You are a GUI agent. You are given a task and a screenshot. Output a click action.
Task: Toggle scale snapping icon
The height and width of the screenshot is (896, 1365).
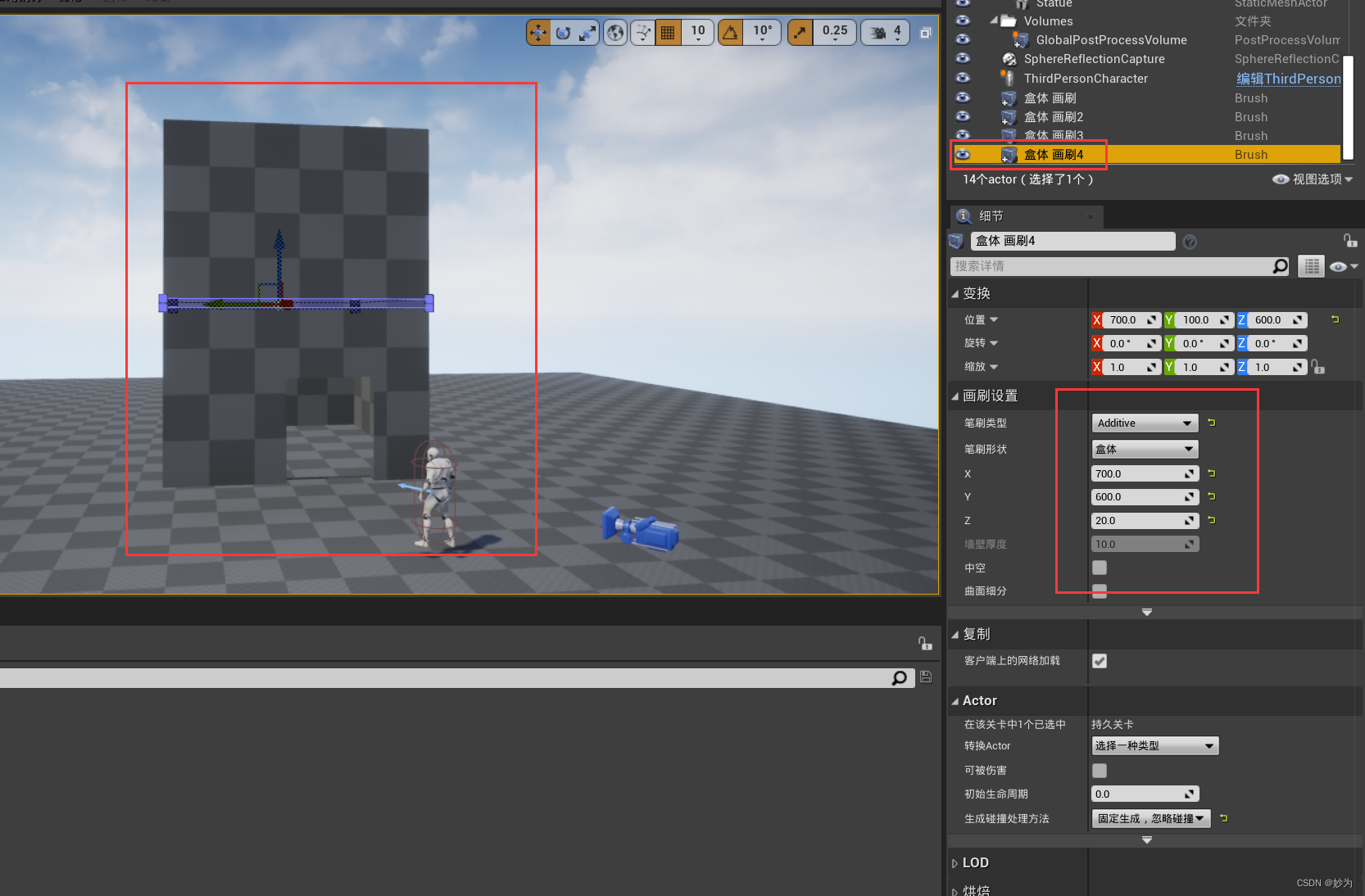[x=800, y=33]
